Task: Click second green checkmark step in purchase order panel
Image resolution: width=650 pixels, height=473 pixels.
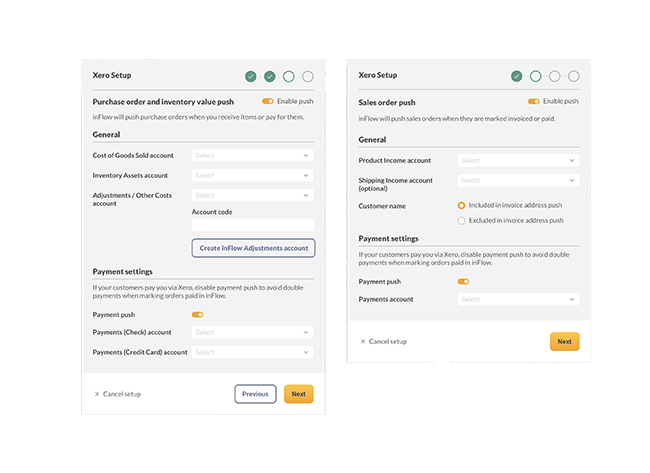Action: point(270,76)
